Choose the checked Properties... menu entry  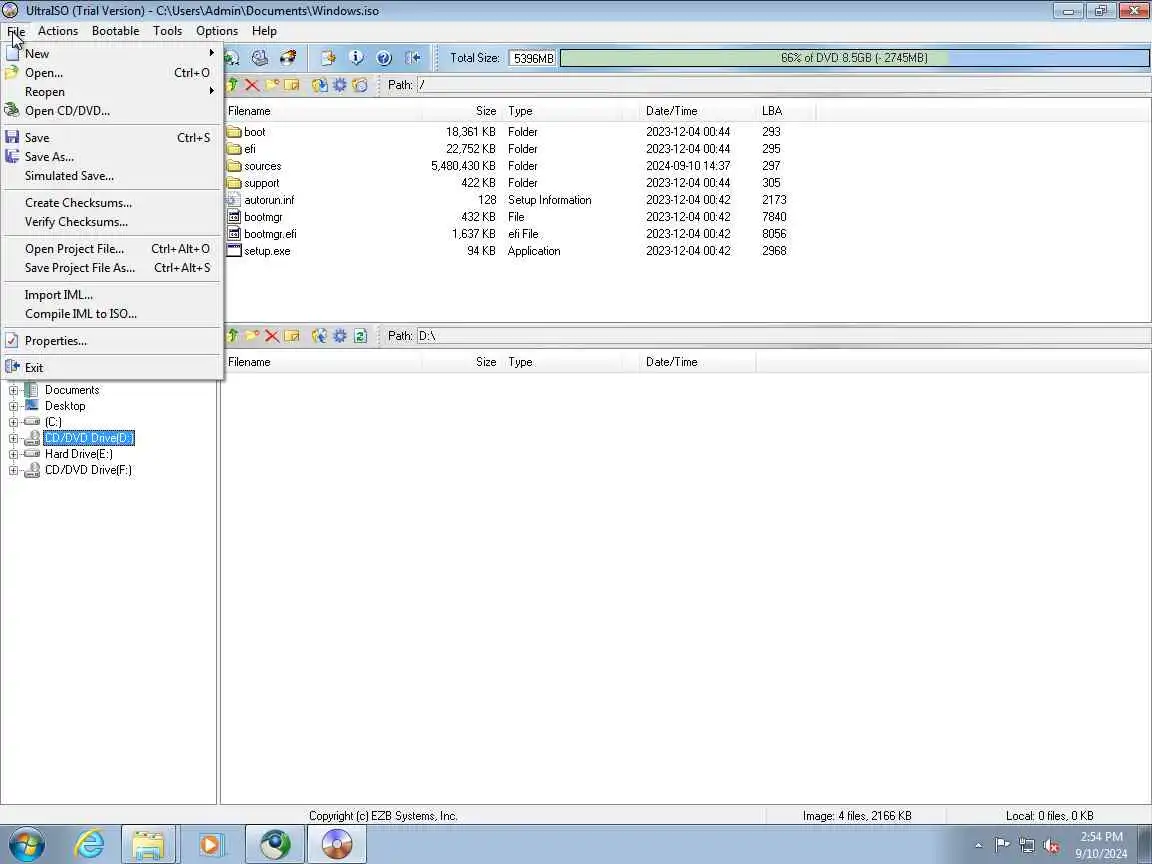tap(112, 341)
